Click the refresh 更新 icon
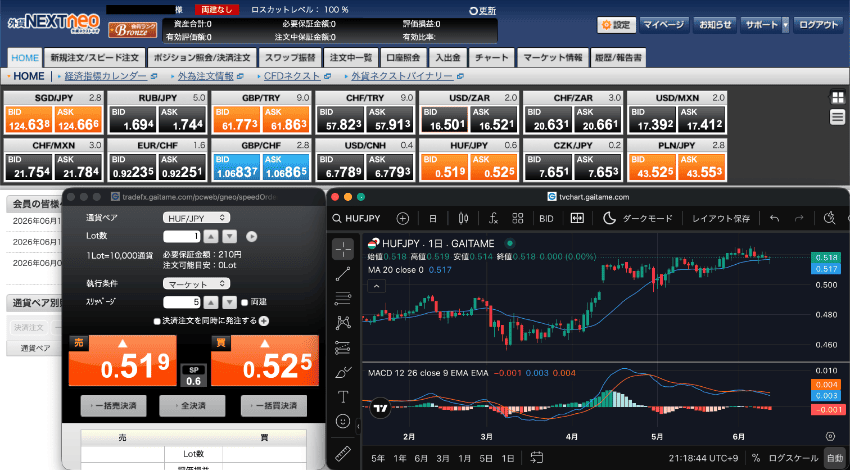This screenshot has width=850, height=470. coord(482,10)
